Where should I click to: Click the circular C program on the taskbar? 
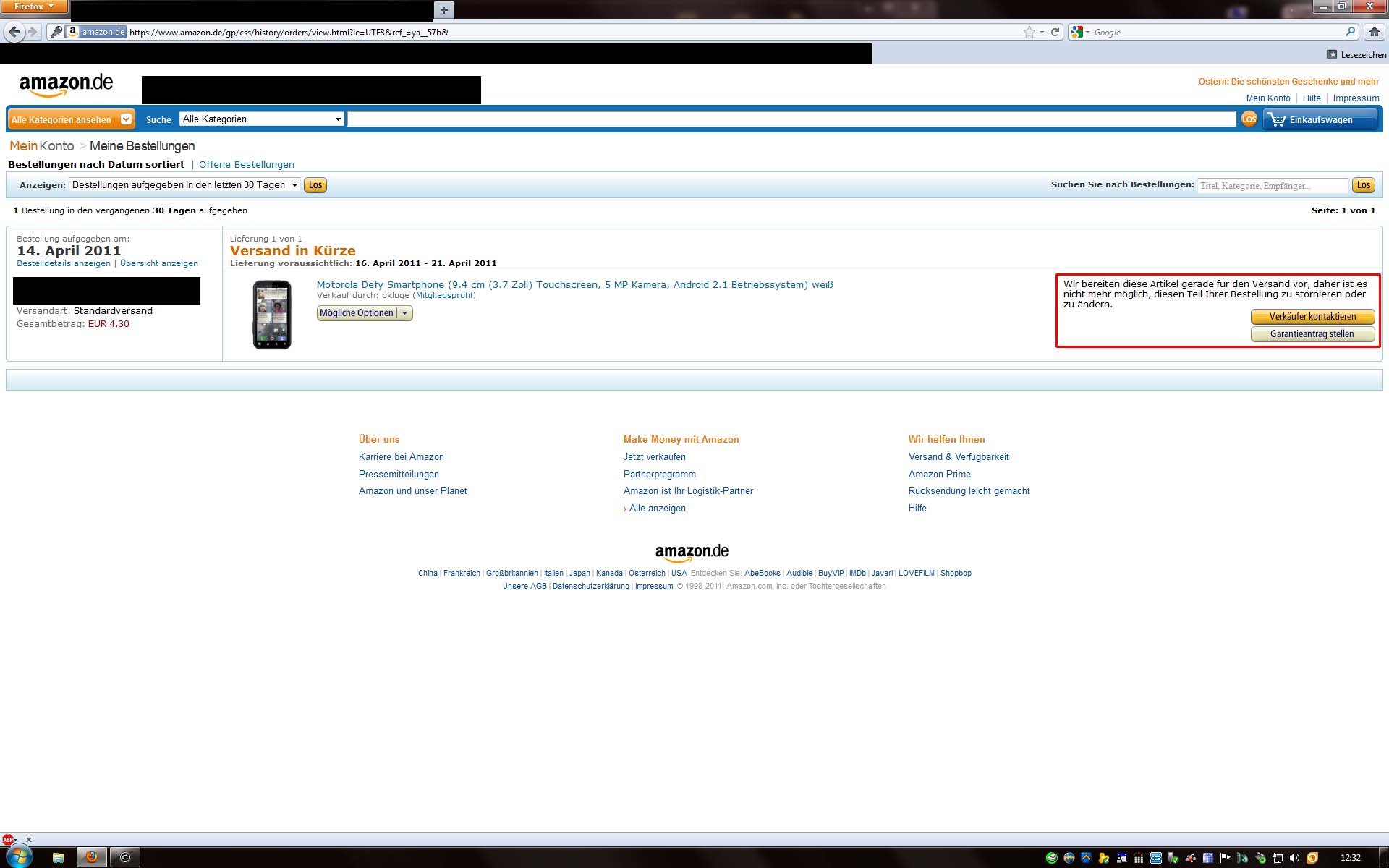[x=125, y=858]
